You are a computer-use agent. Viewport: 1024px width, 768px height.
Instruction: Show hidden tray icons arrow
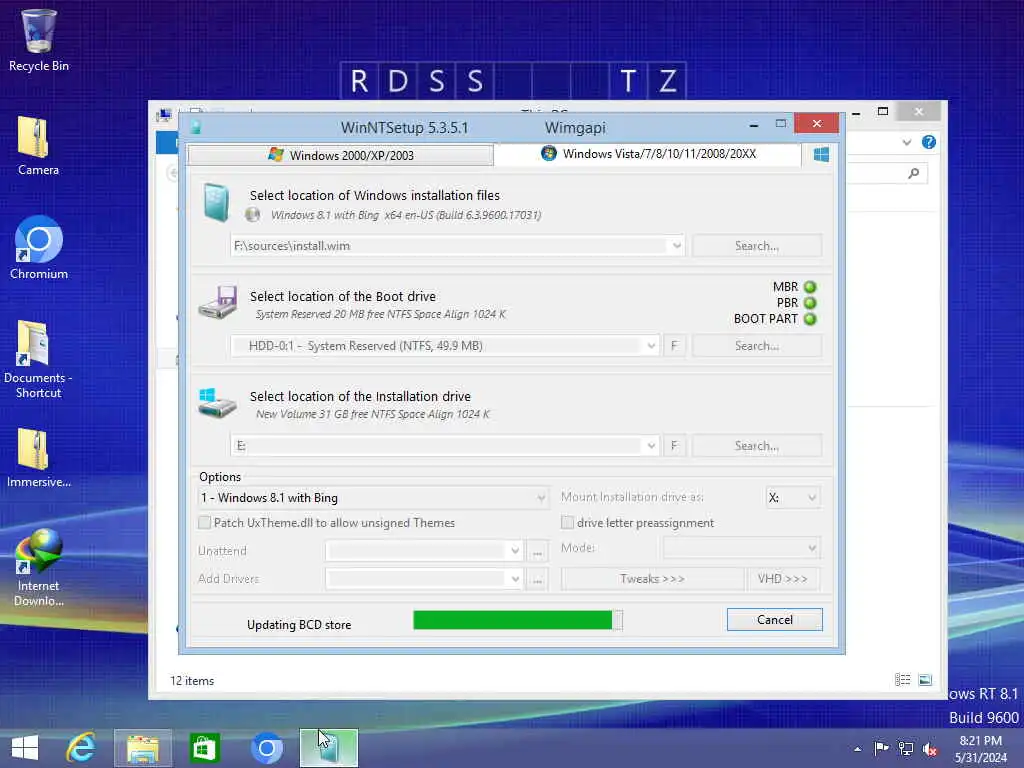857,749
